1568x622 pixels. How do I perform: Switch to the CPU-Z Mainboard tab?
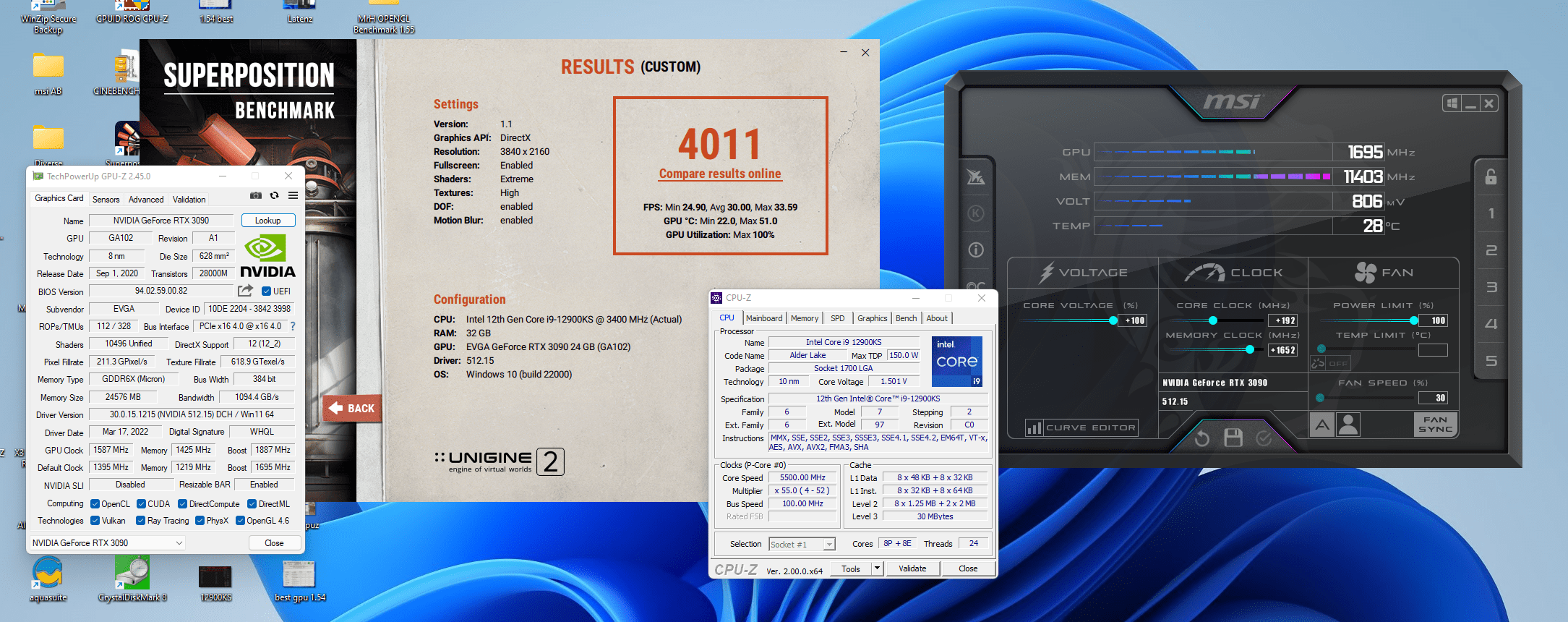click(x=764, y=318)
